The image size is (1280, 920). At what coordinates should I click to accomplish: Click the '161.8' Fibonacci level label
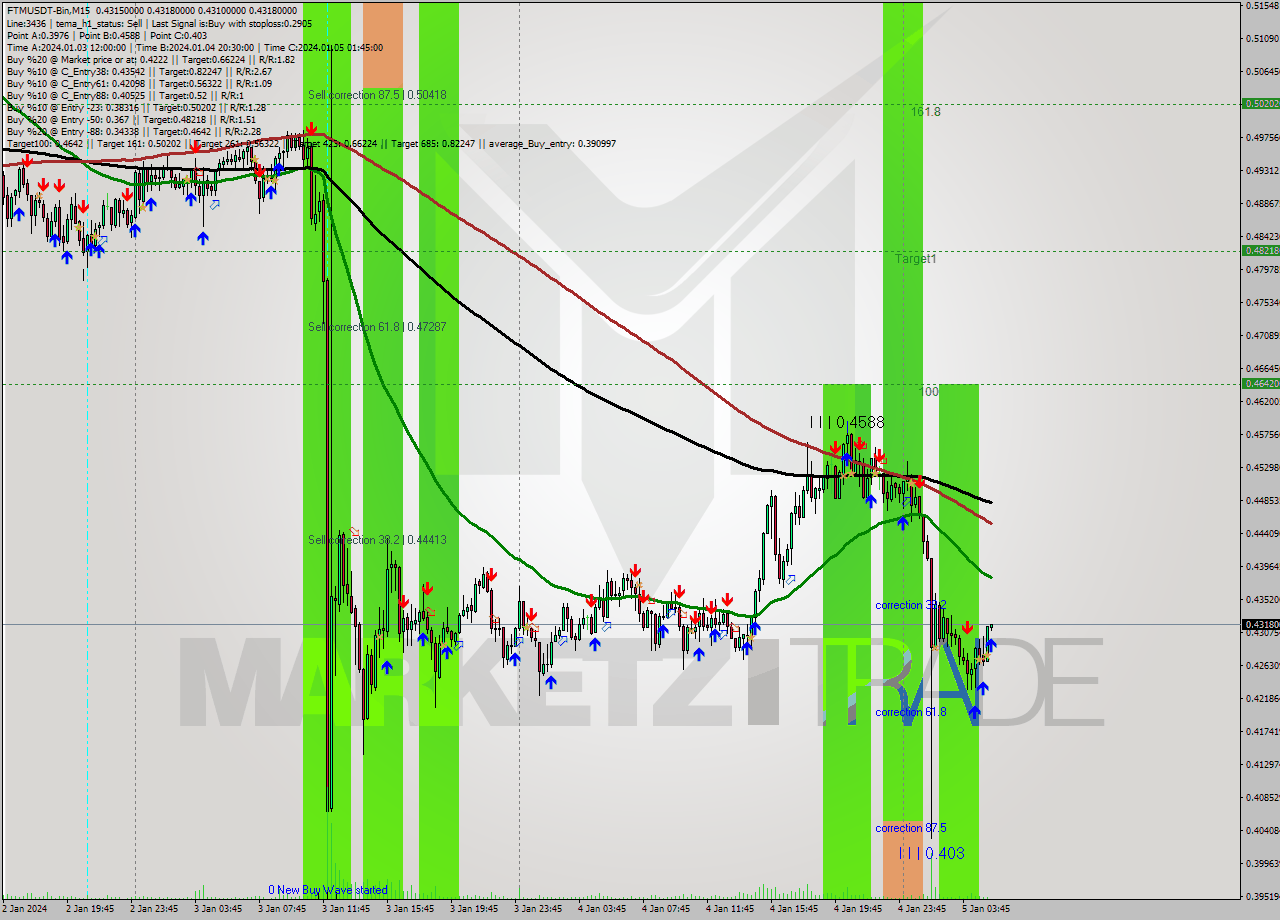[926, 112]
